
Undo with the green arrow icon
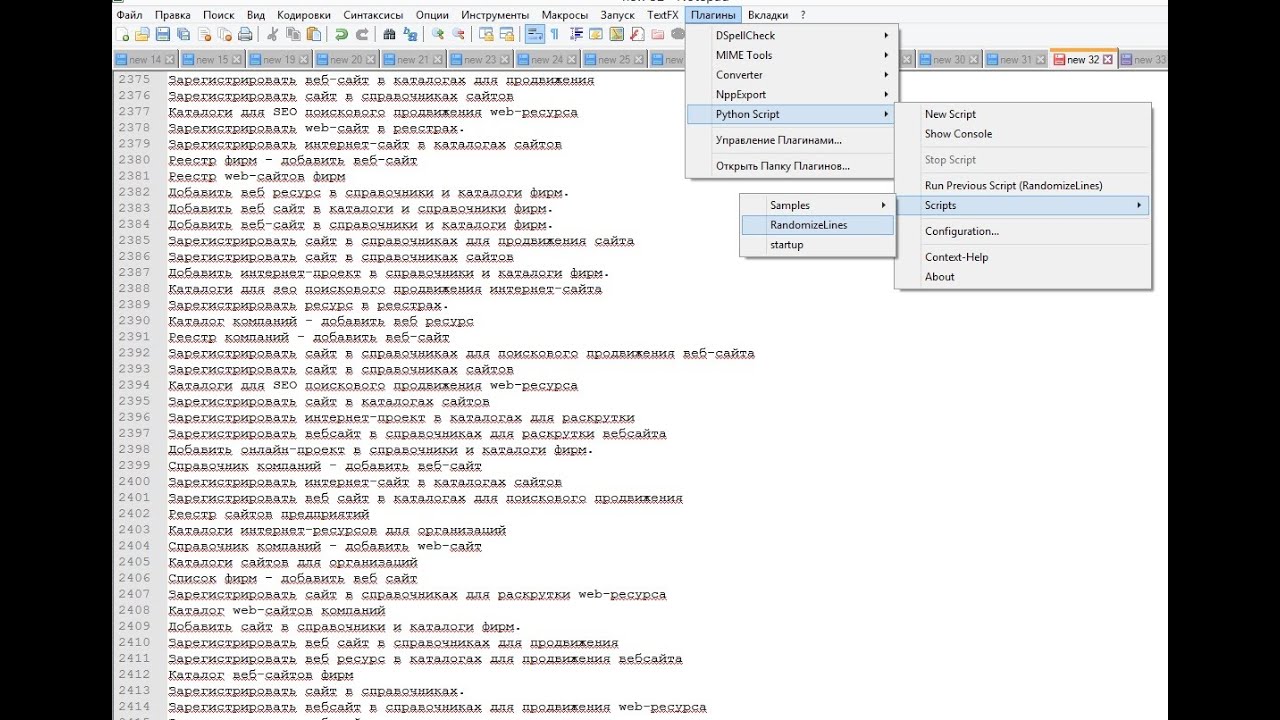[x=341, y=35]
